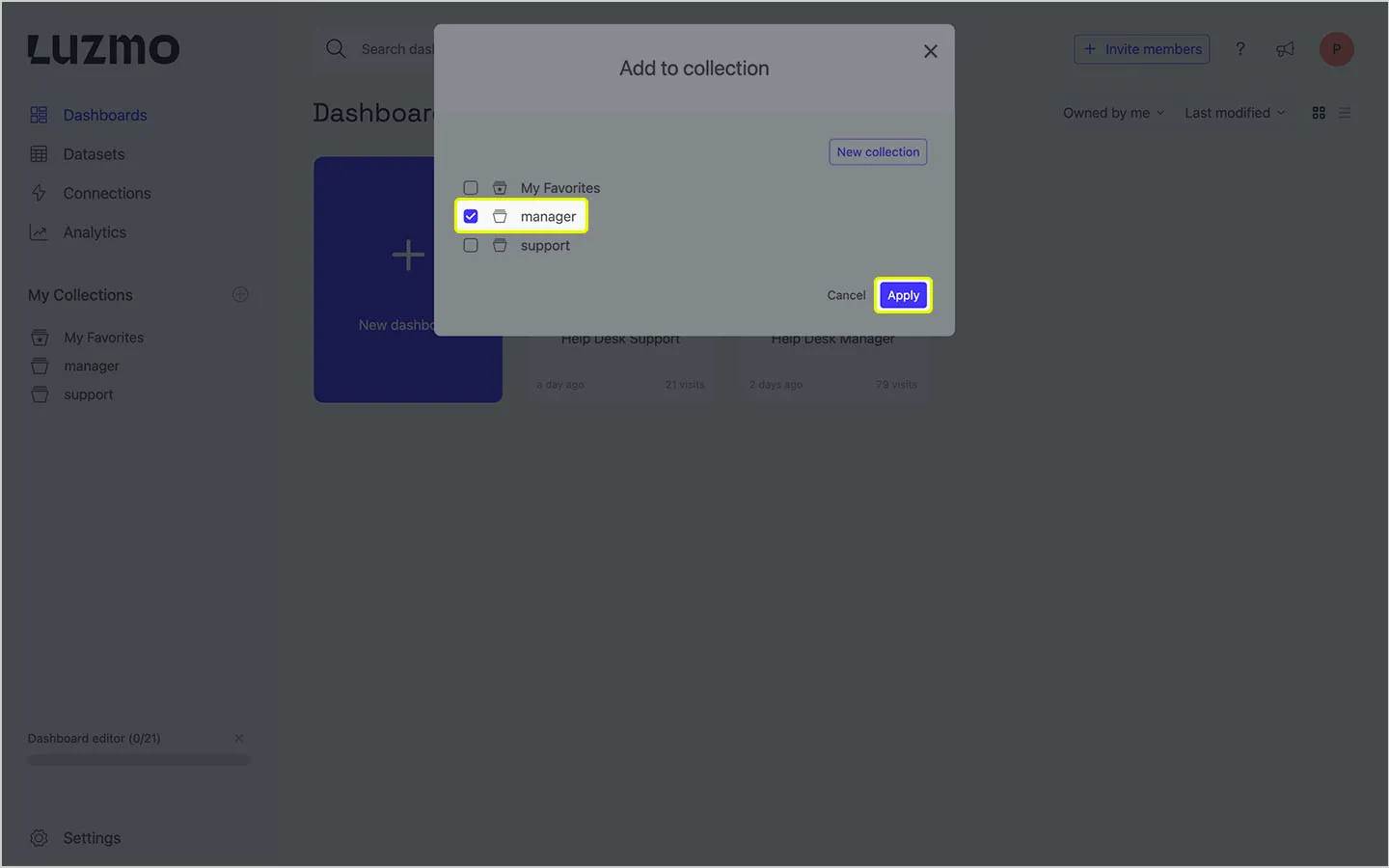The image size is (1389, 868).
Task: Click the Luzmo logo
Action: point(103,49)
